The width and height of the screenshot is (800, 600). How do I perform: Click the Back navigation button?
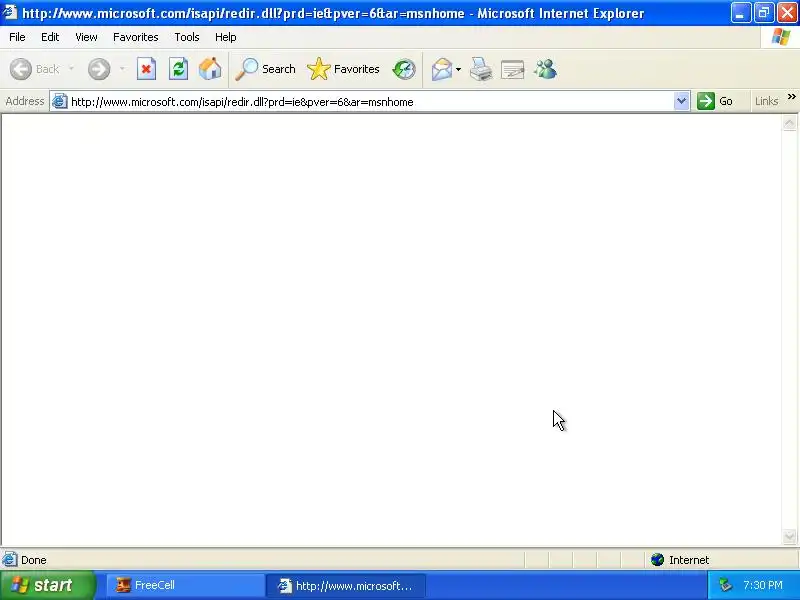click(x=35, y=69)
